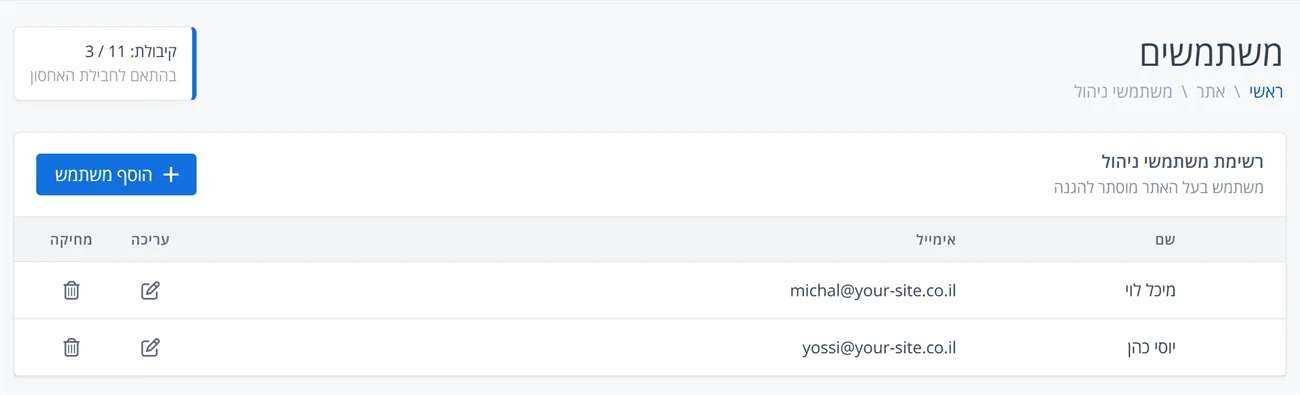Image resolution: width=1300 pixels, height=395 pixels.
Task: Click the משתמשים page title
Action: [1211, 53]
